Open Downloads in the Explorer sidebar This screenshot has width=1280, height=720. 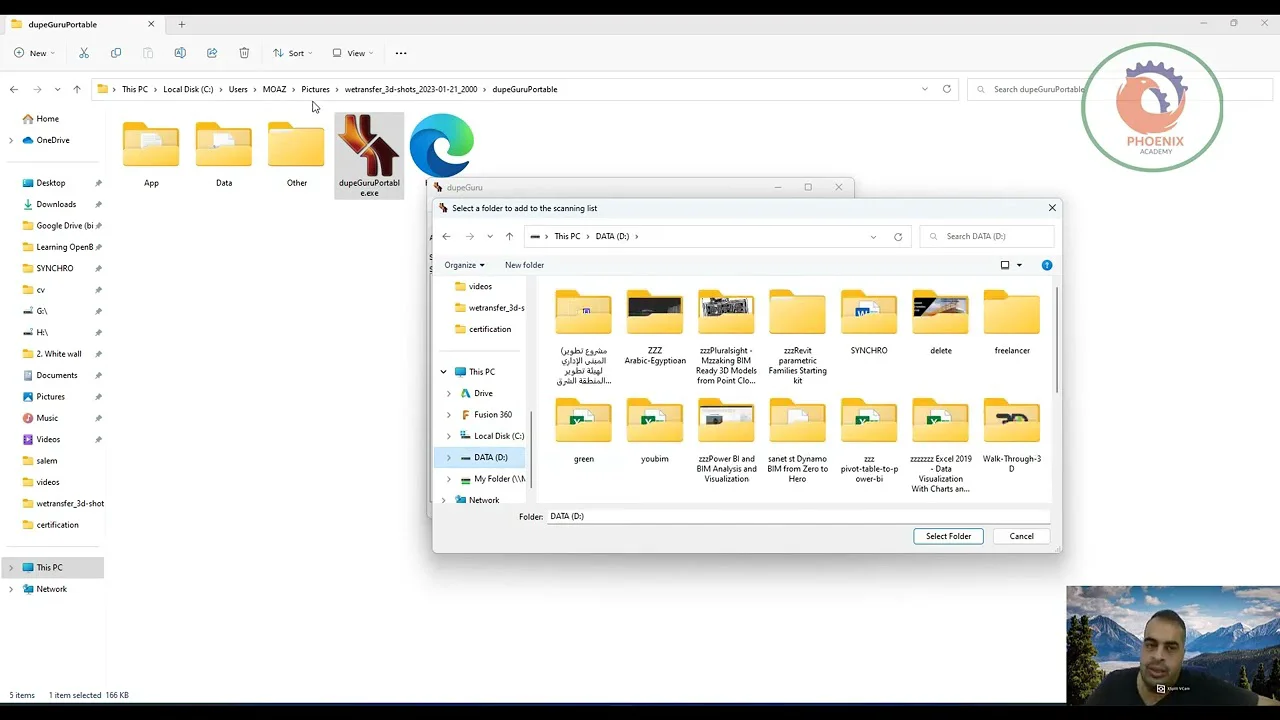(56, 204)
